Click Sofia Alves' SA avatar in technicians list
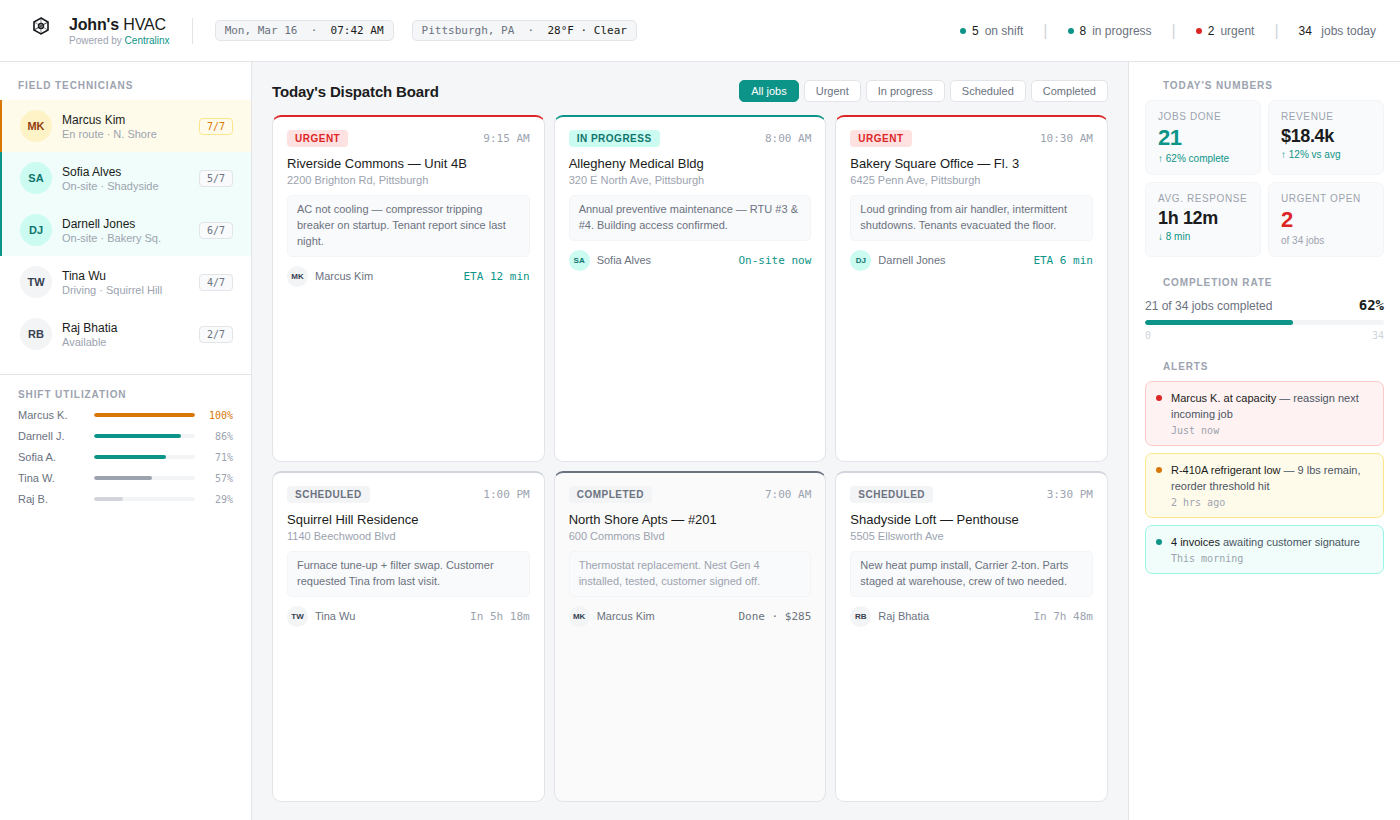 tap(36, 178)
